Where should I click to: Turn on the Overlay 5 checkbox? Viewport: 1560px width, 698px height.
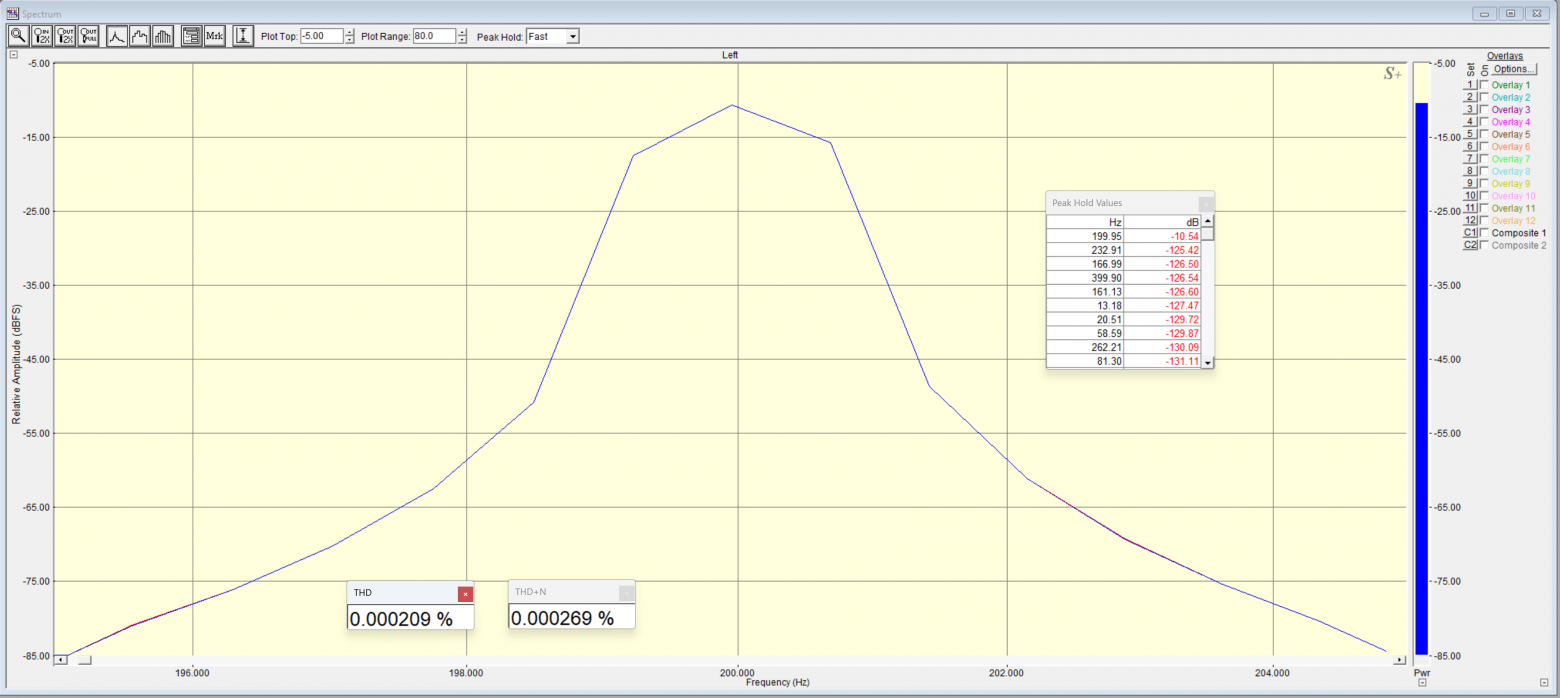pos(1484,135)
